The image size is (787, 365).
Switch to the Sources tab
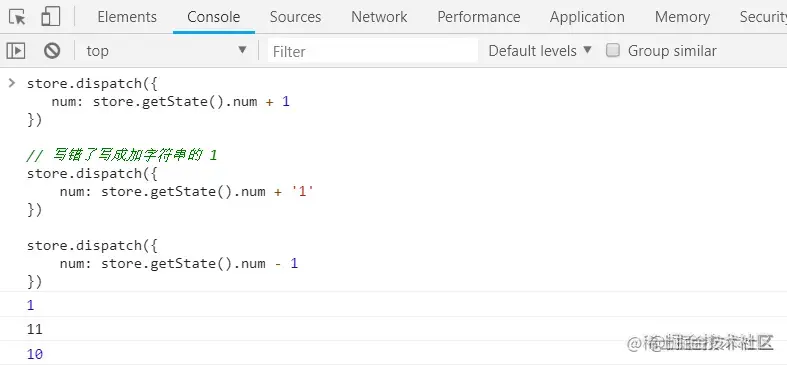[x=295, y=17]
